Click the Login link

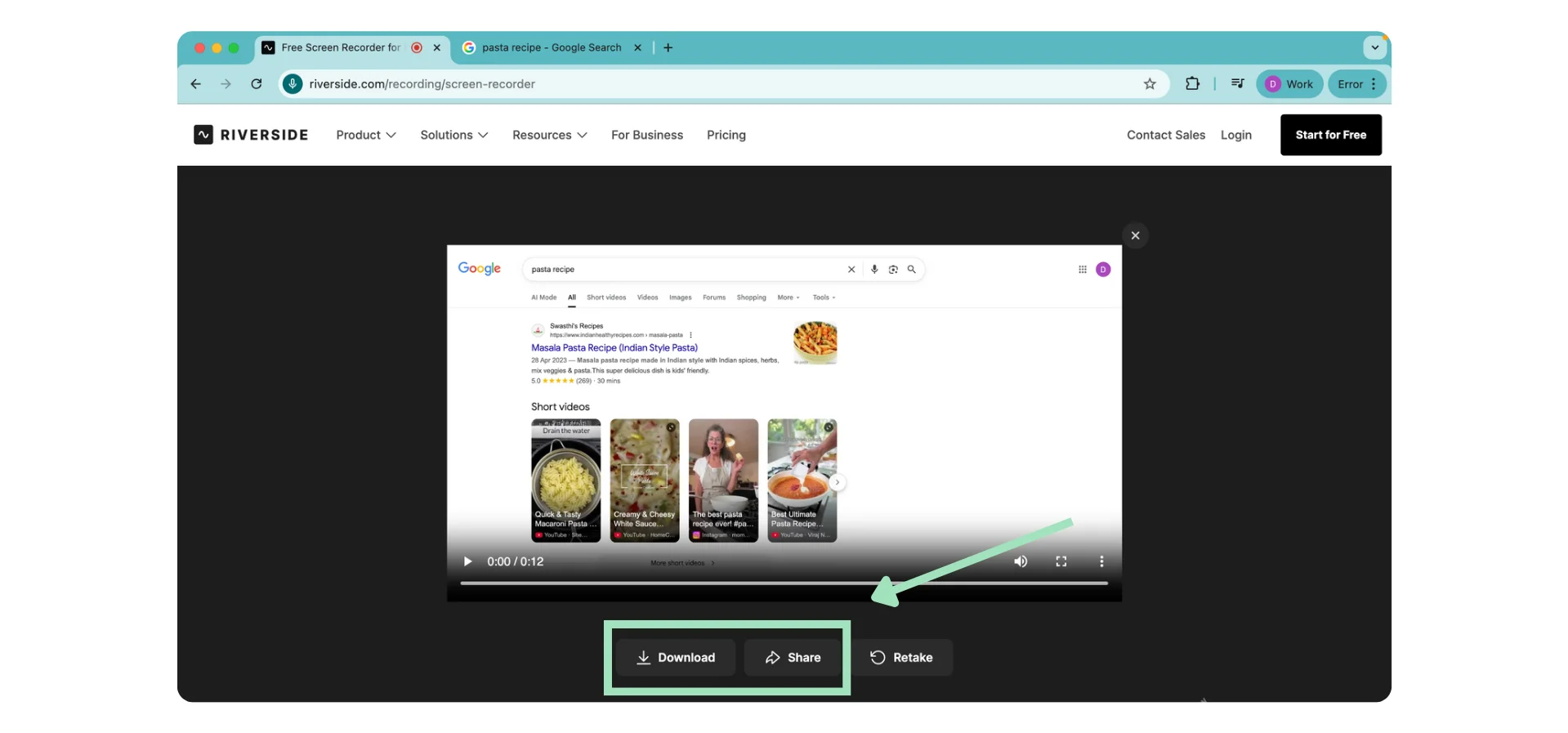[1236, 135]
